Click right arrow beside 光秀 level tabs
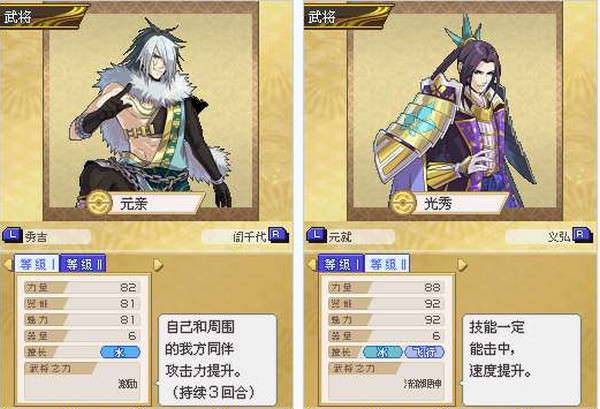 462,264
